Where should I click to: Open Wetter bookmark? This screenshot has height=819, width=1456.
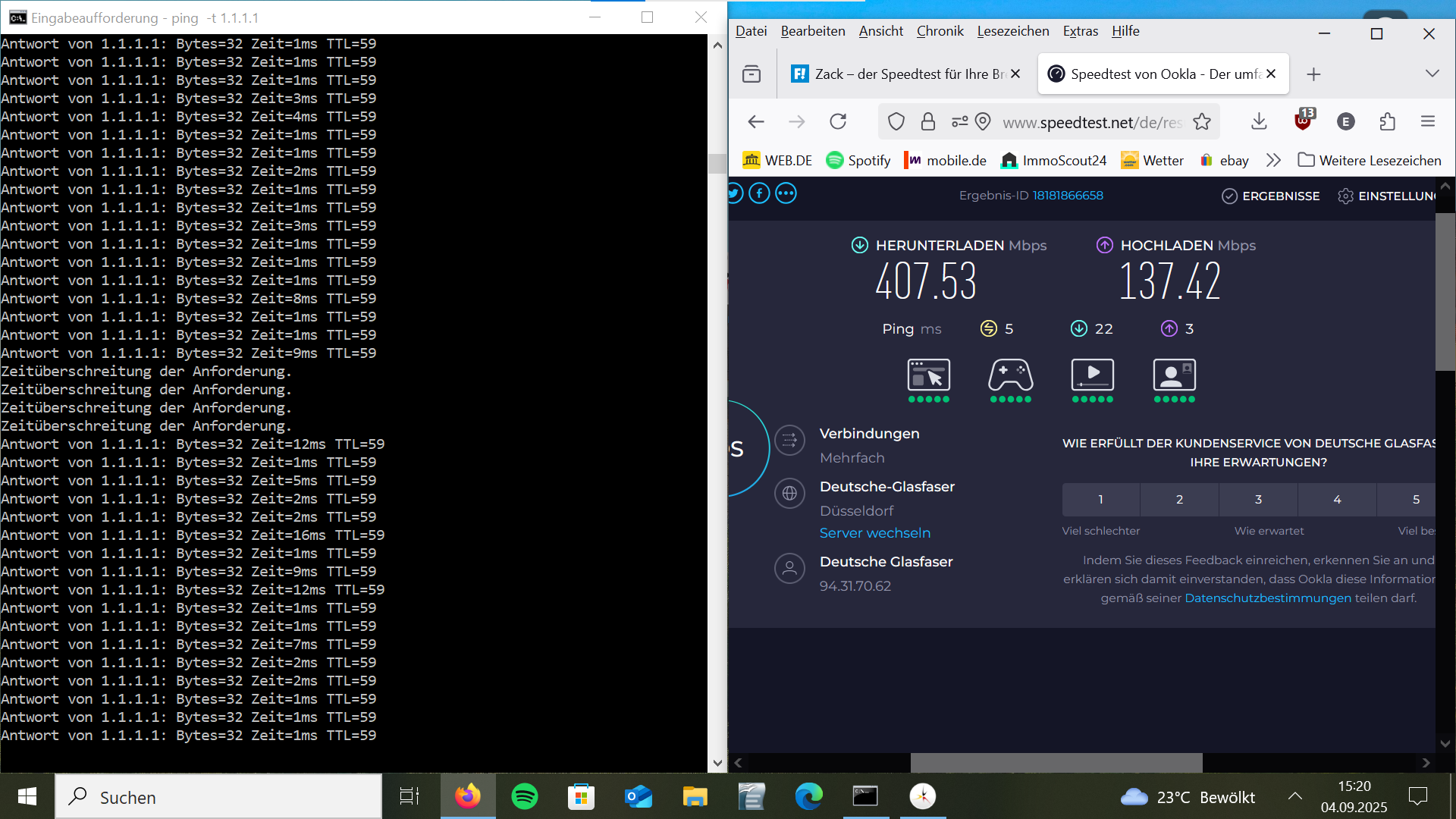coord(1153,160)
